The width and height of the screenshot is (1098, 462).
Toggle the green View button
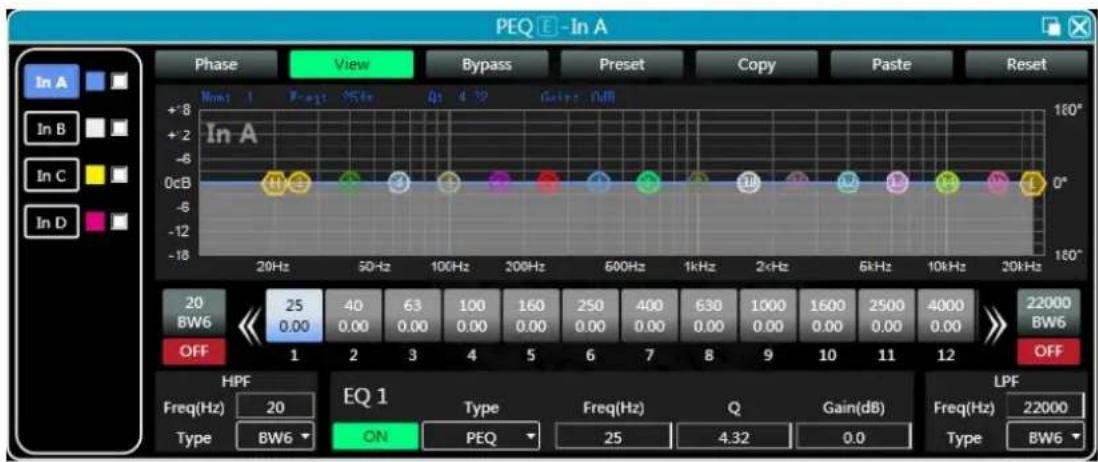coord(352,64)
